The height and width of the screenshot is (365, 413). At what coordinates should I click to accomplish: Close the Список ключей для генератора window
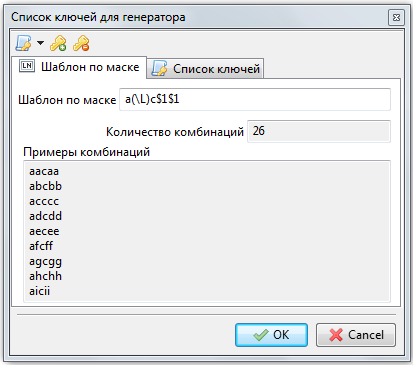[x=396, y=17]
